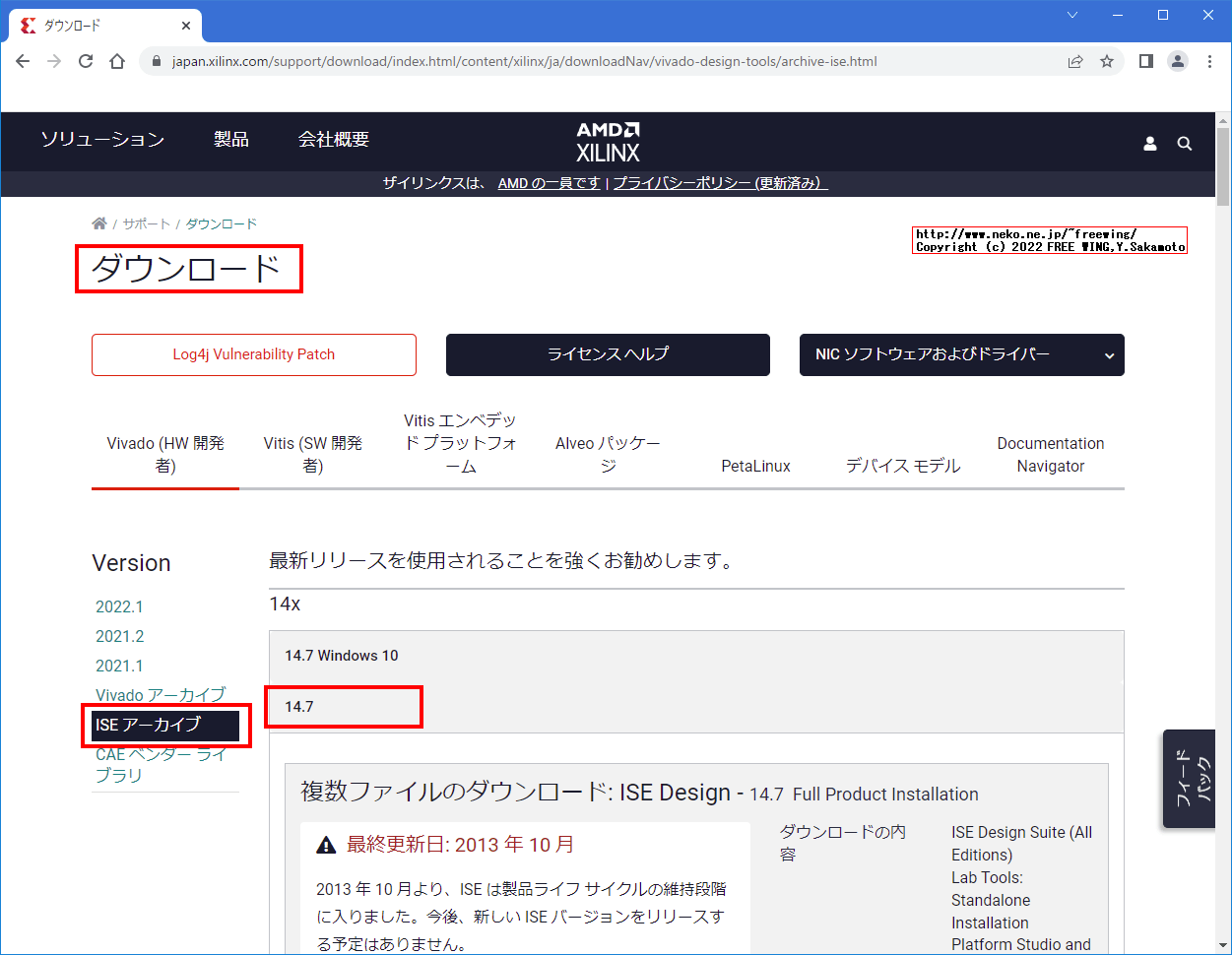Open the share icon next to the address bar
The height and width of the screenshot is (955, 1232).
[1074, 60]
